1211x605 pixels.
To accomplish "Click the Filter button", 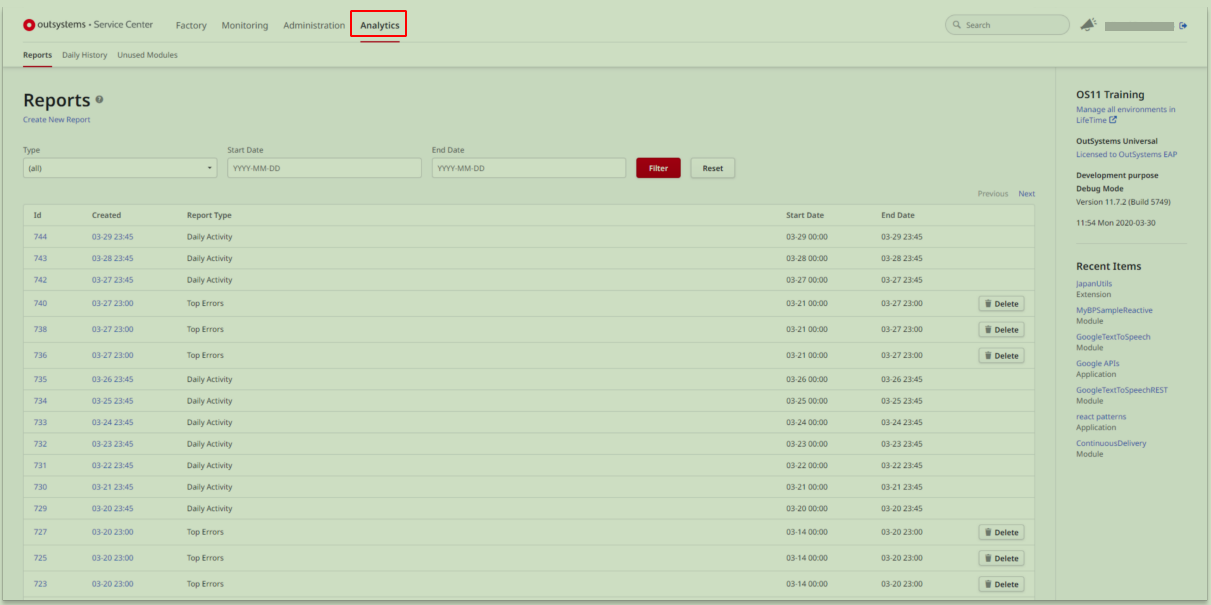I will coord(658,167).
